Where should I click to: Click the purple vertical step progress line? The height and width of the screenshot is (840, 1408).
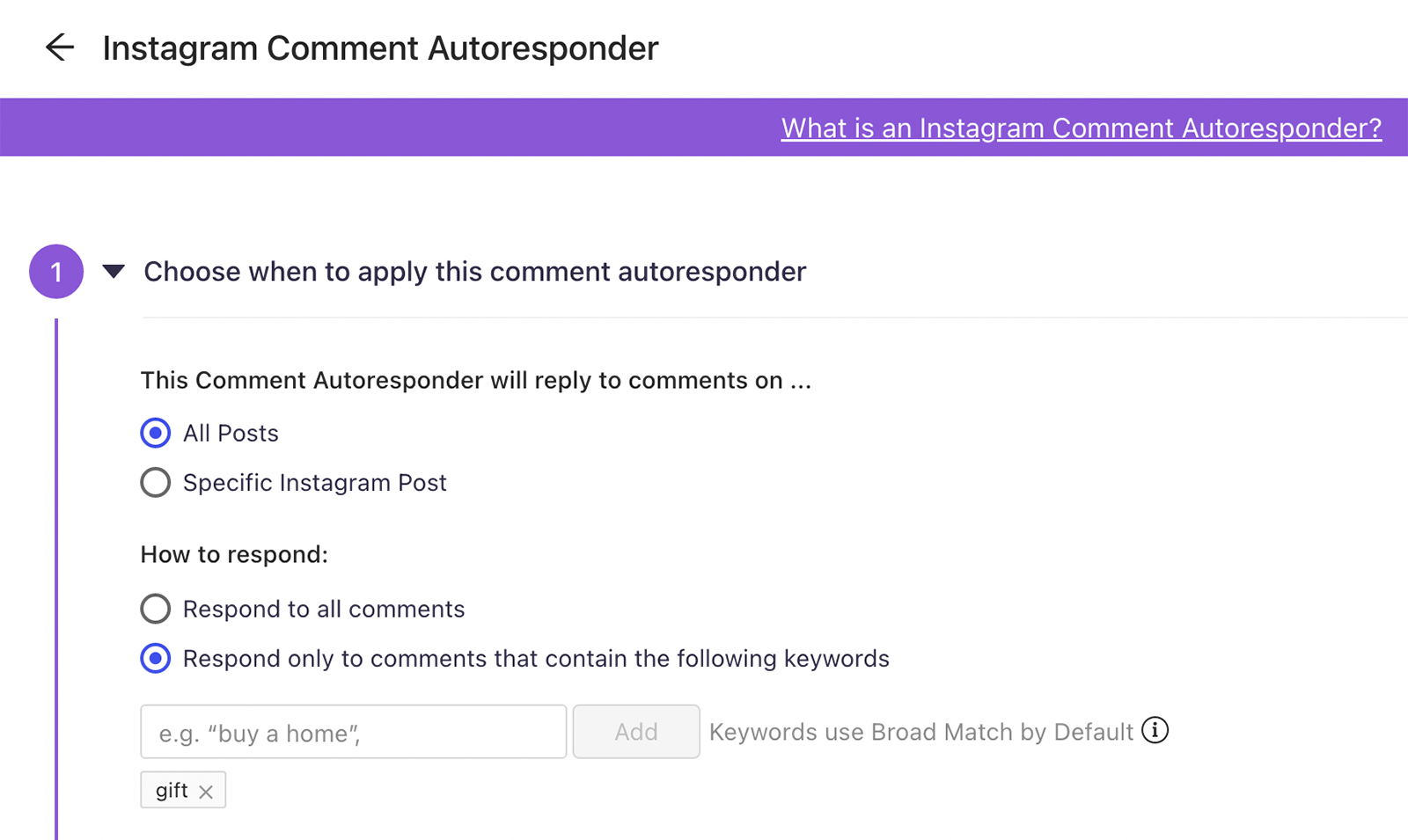[x=56, y=572]
